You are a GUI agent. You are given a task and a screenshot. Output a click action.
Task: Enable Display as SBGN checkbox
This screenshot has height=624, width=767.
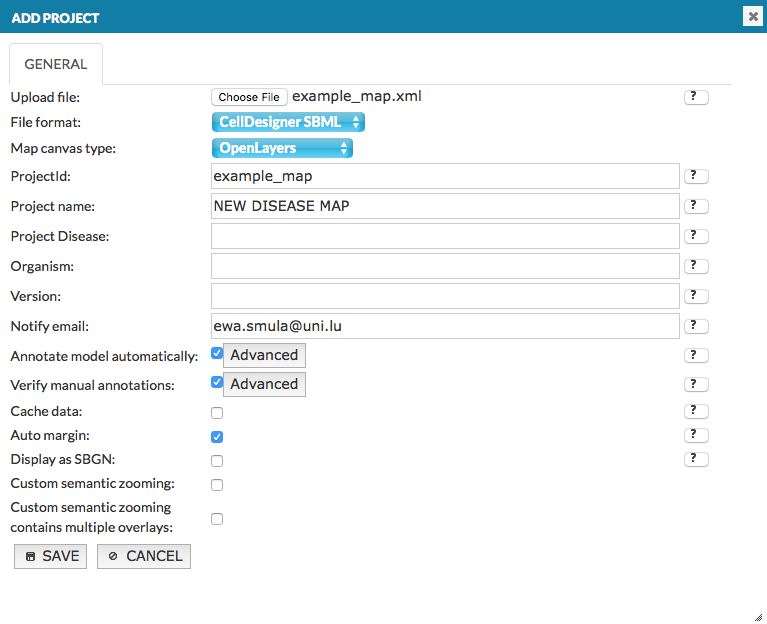pyautogui.click(x=217, y=461)
